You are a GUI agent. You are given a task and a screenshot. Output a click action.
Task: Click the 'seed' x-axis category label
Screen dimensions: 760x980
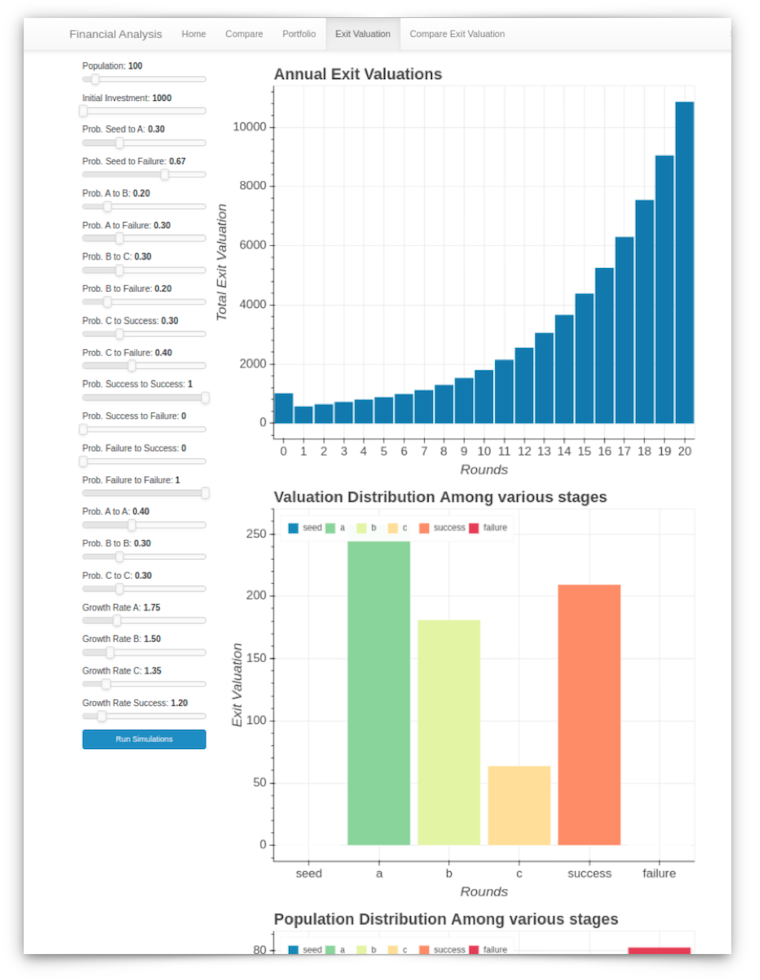click(x=309, y=873)
